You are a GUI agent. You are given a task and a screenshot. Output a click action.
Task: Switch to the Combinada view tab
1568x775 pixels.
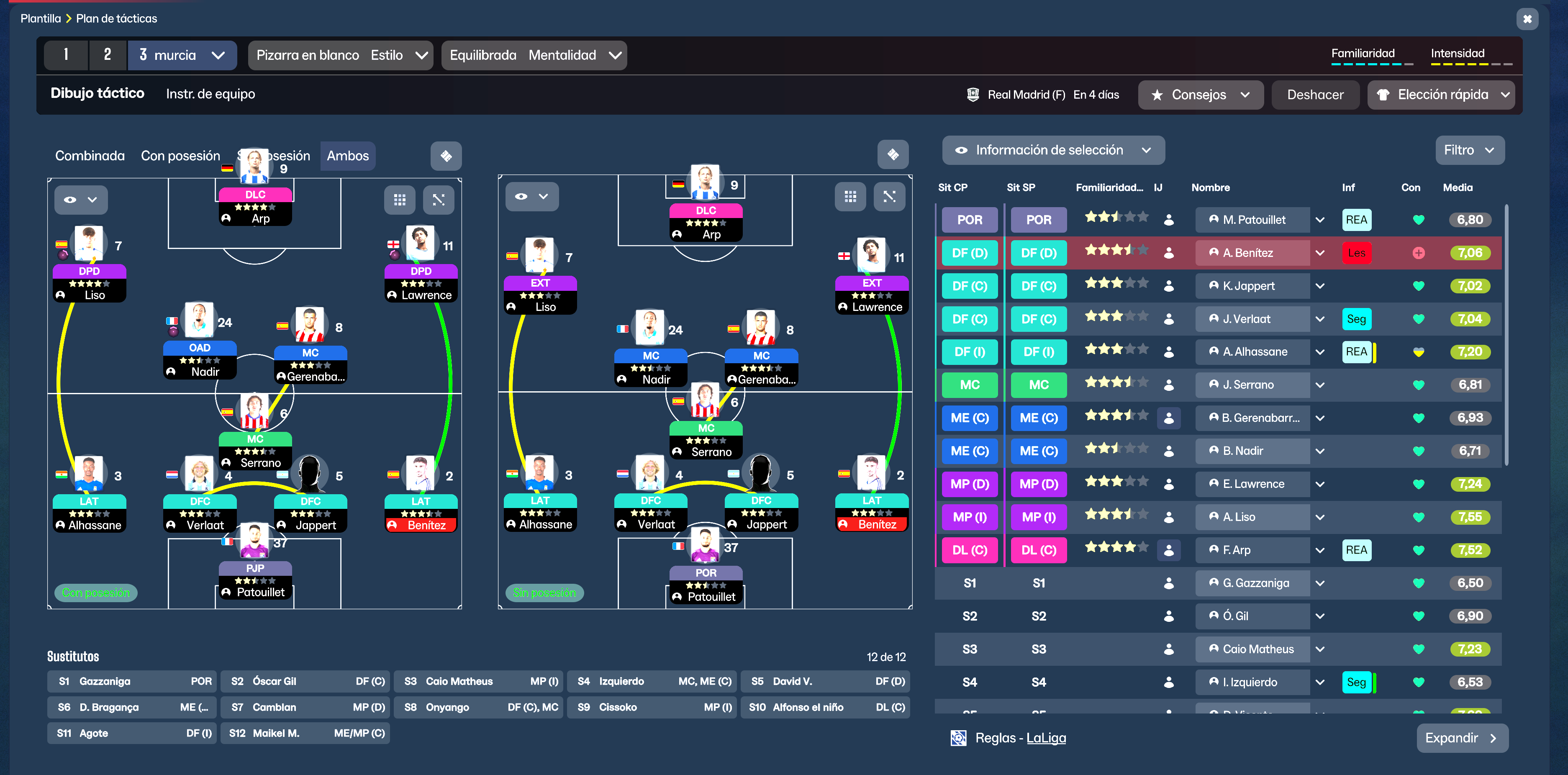90,156
